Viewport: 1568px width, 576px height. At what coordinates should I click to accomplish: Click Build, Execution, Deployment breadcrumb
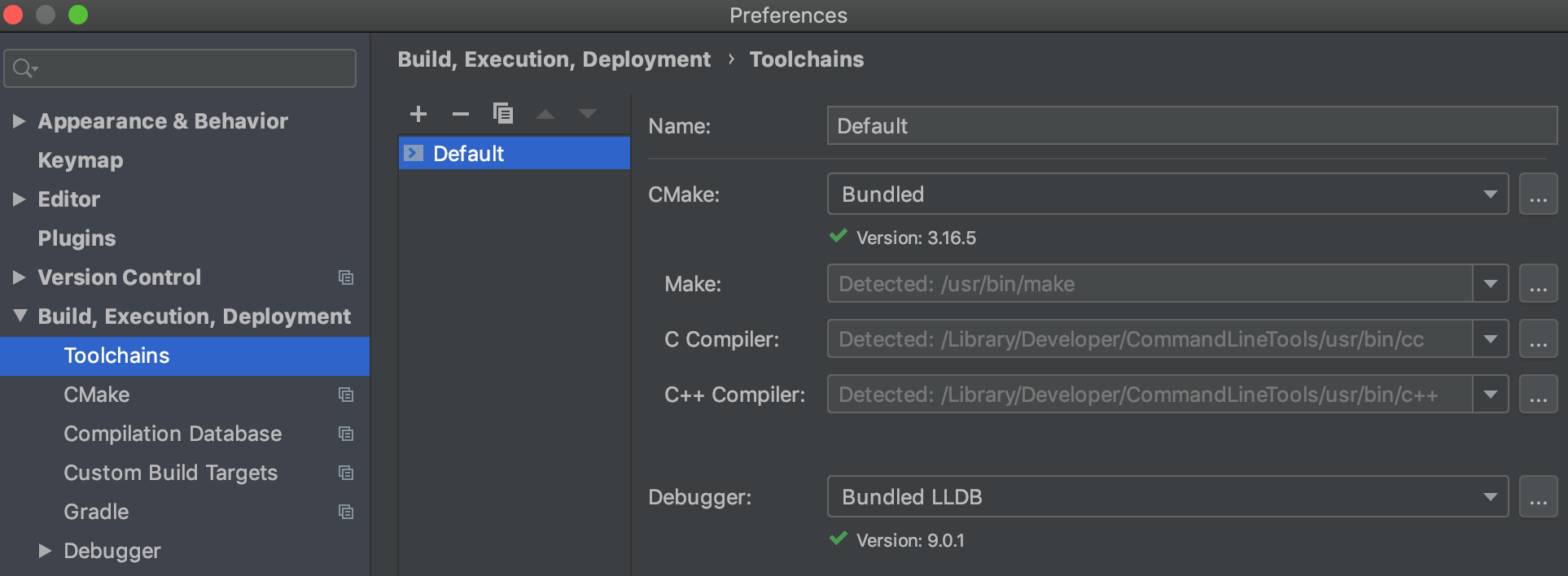(554, 59)
